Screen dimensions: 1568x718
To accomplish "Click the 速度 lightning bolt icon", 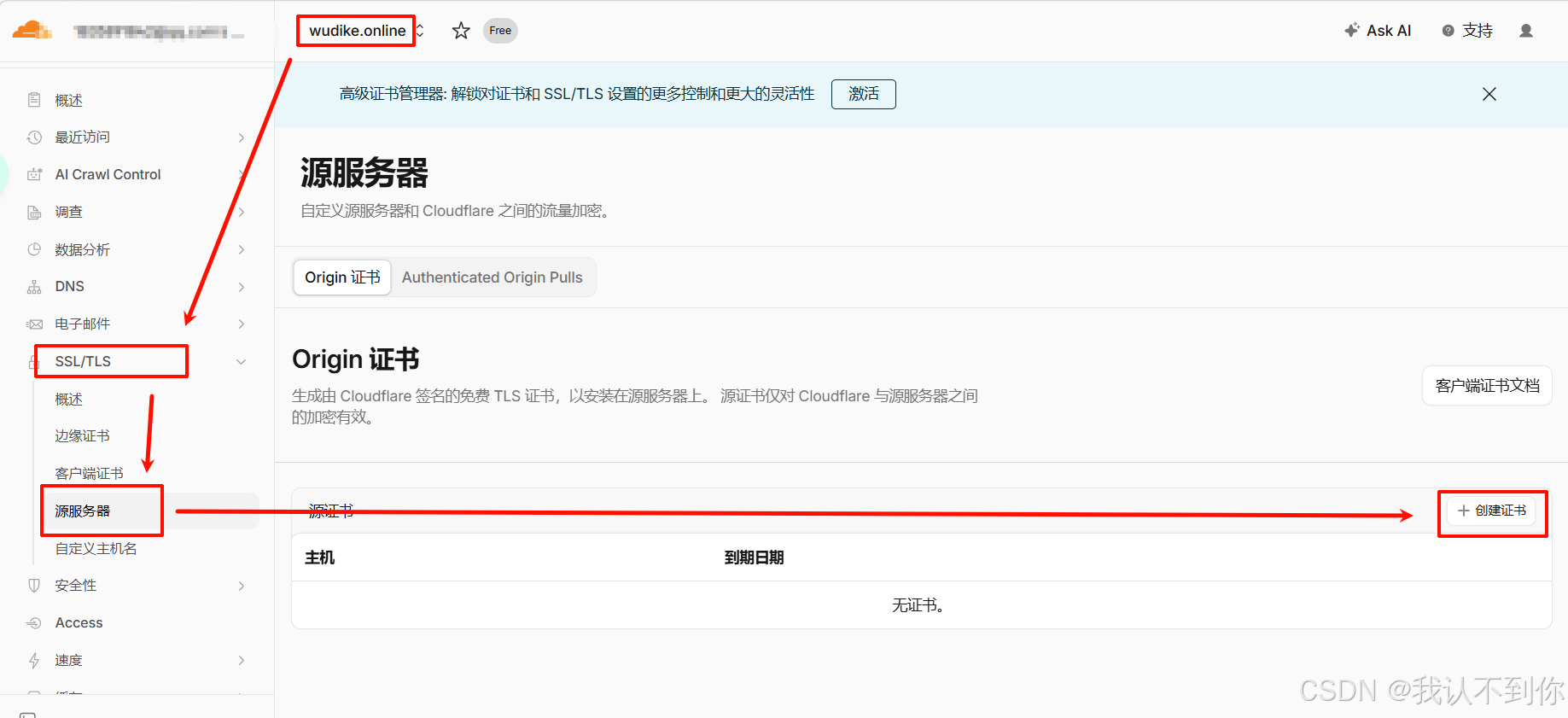I will tap(34, 661).
